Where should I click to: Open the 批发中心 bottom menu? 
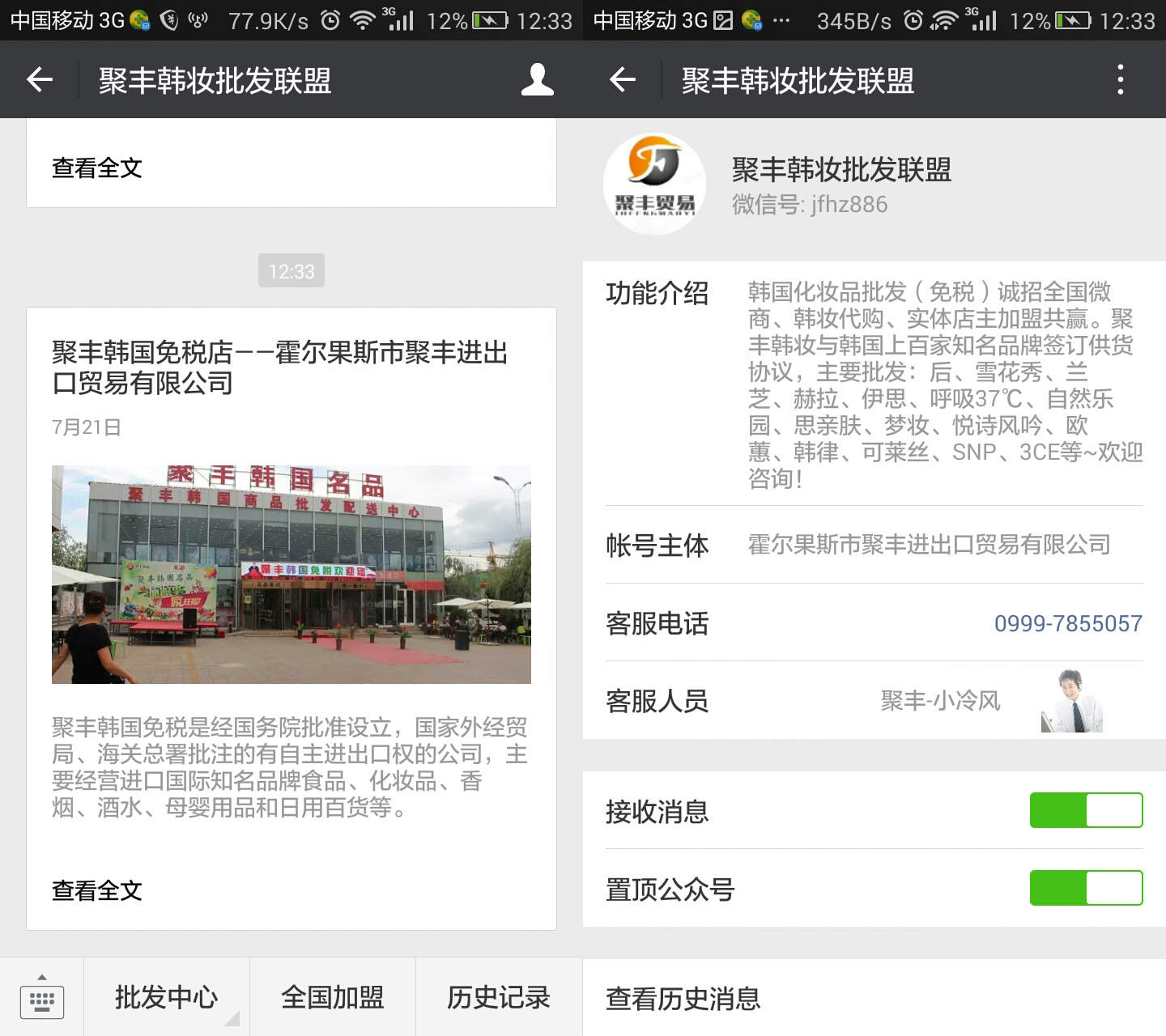click(165, 997)
